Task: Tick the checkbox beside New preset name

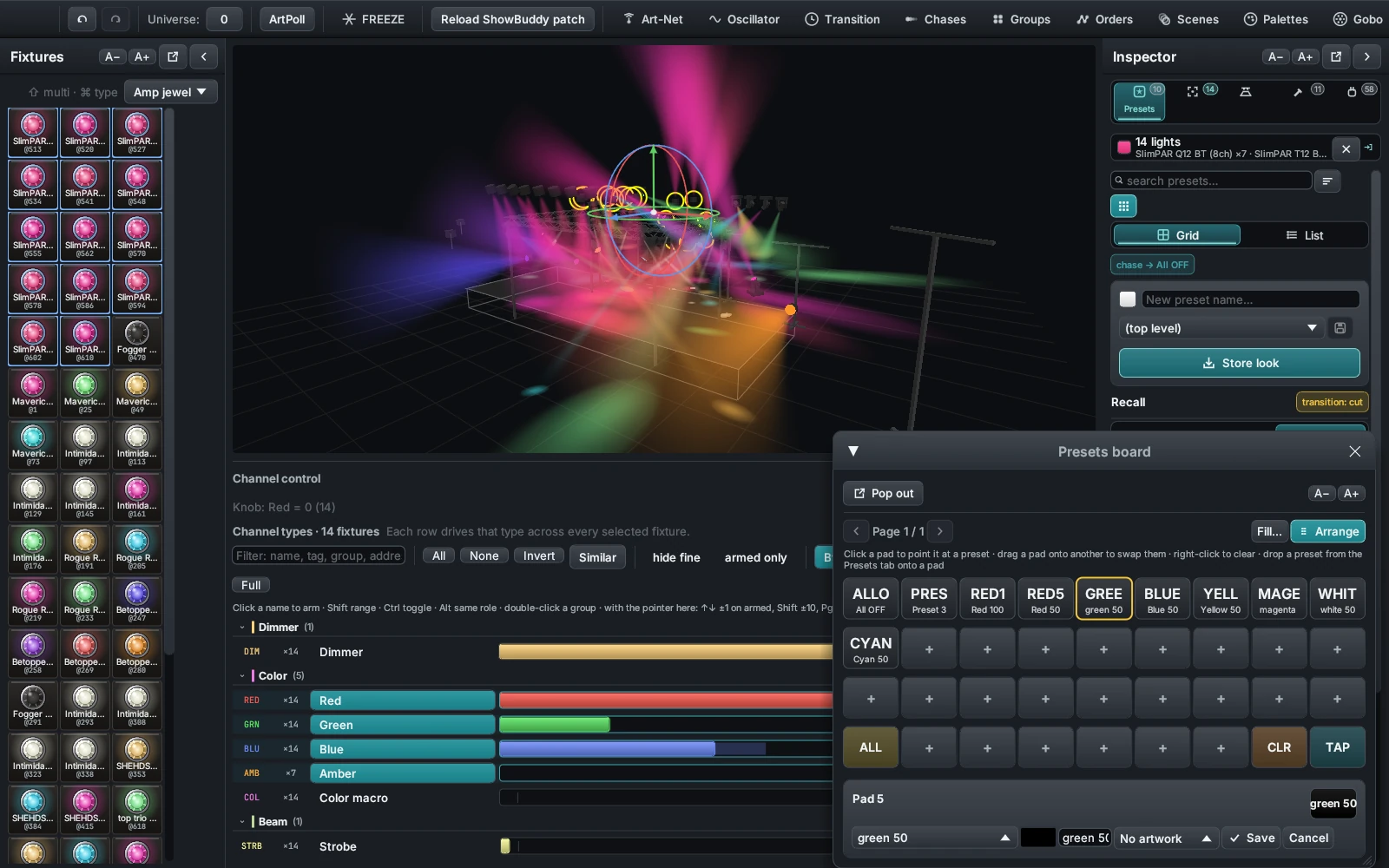Action: 1128,299
